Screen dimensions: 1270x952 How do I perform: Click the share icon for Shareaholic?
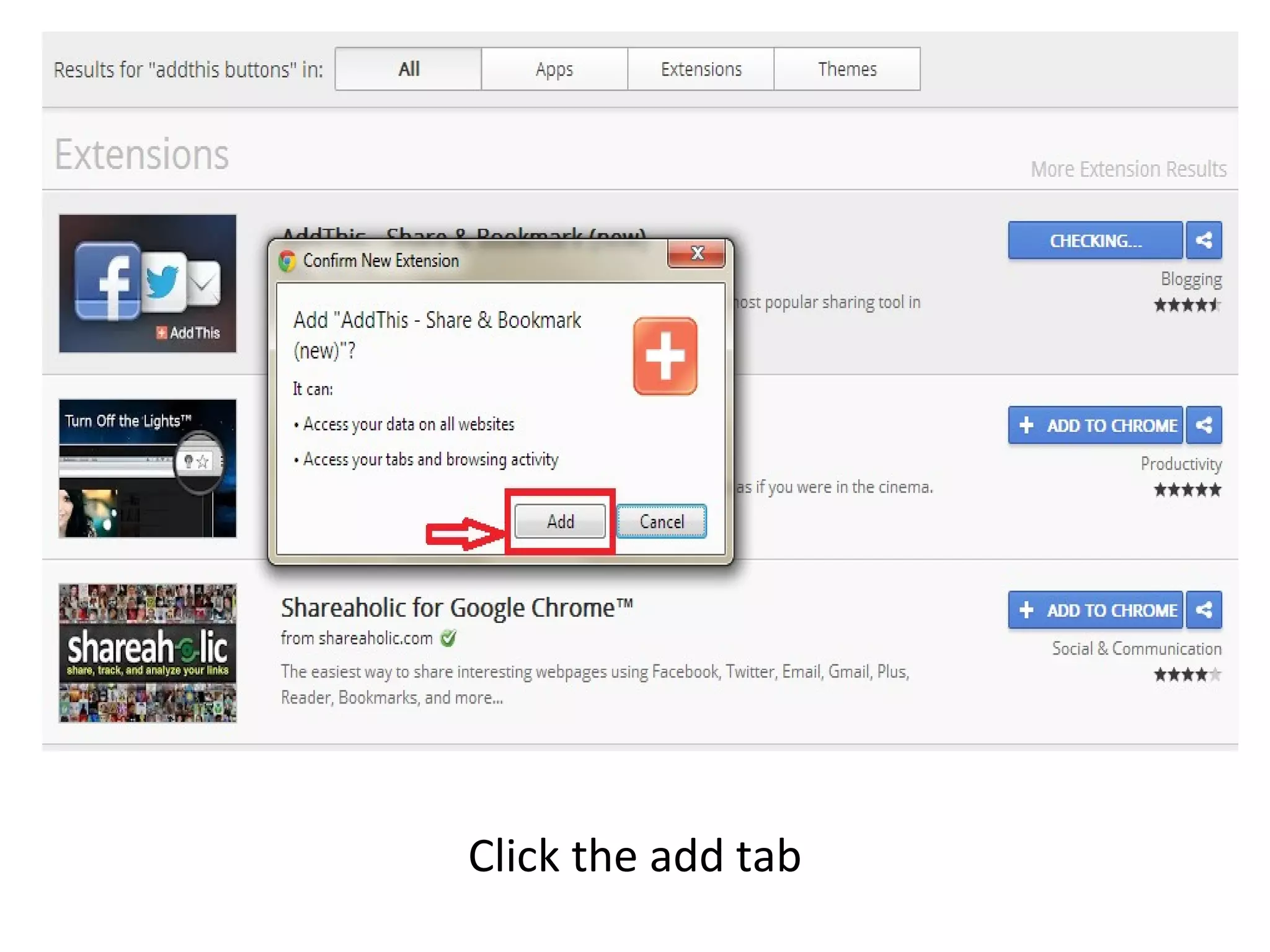1204,610
